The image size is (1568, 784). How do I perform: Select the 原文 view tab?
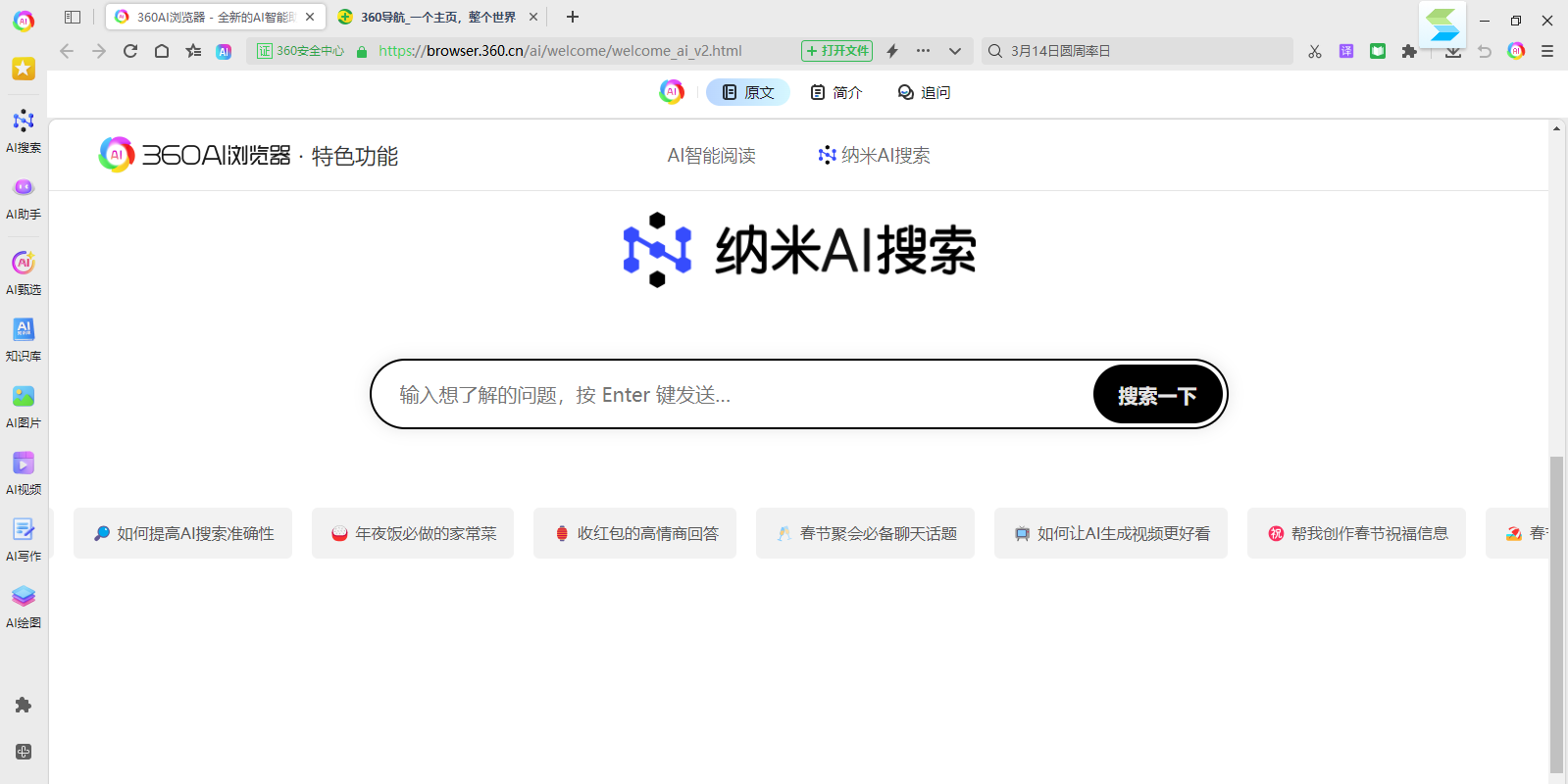click(748, 92)
